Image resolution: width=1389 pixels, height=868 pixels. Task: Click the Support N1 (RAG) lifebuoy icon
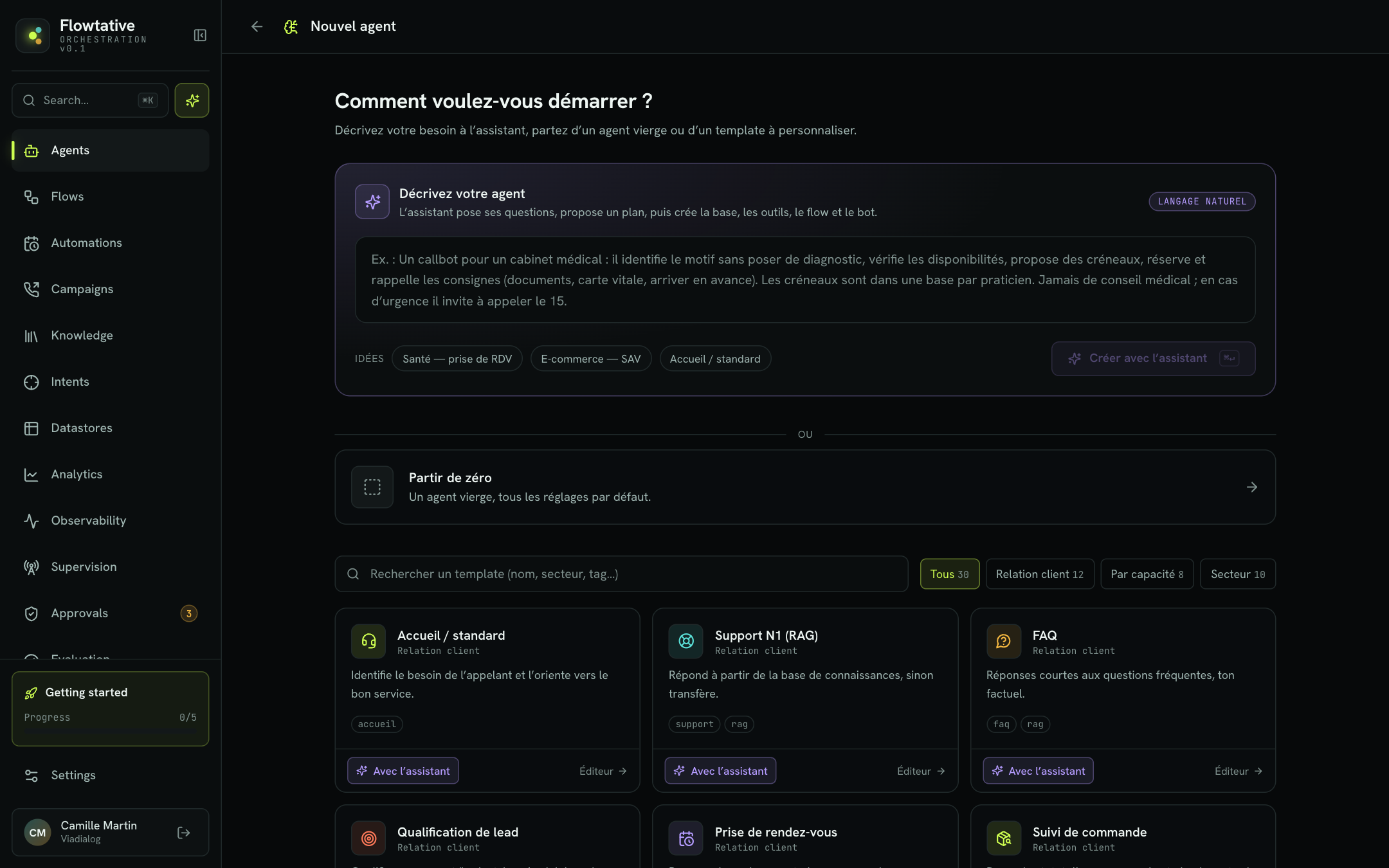click(686, 641)
